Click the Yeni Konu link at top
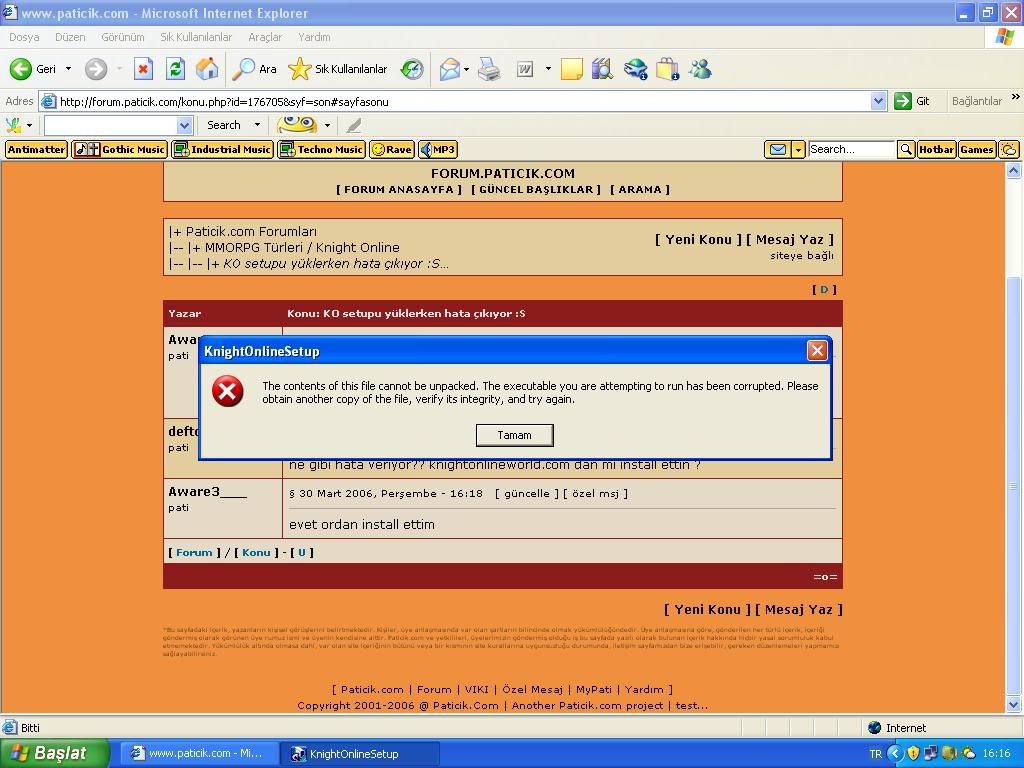Screen dimensions: 1024x768 click(698, 239)
